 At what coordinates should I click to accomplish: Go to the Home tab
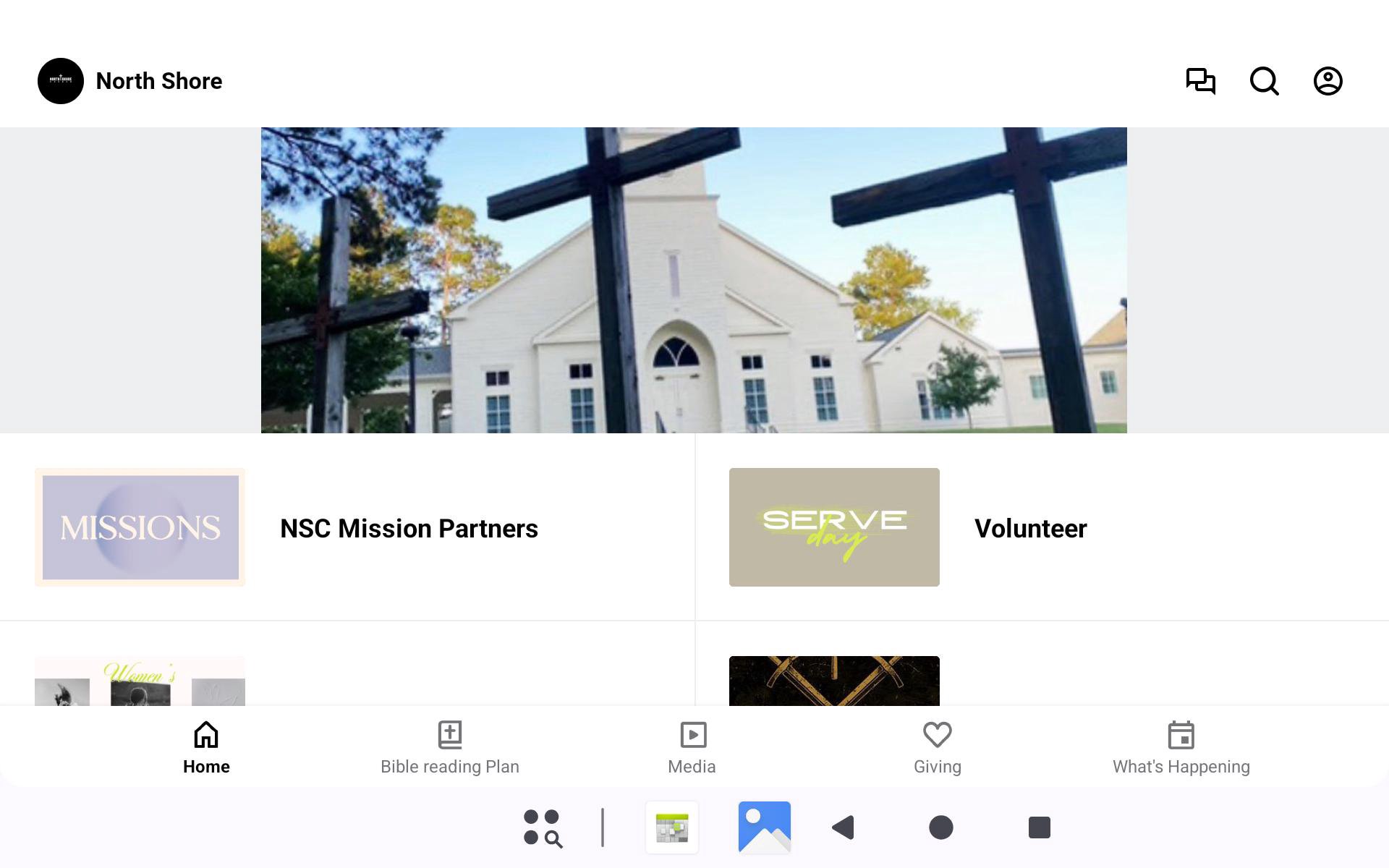tap(206, 747)
